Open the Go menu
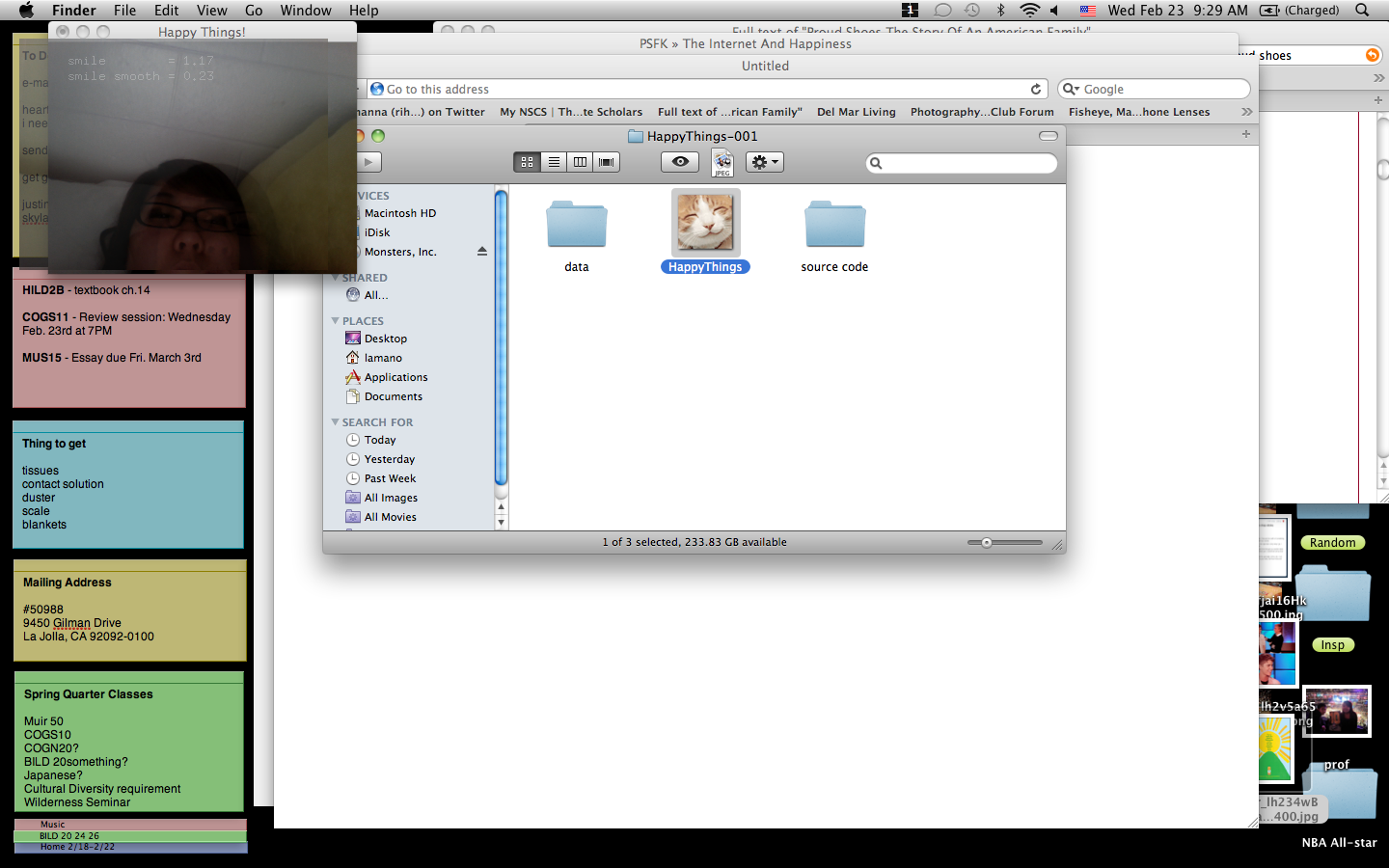1389x868 pixels. point(254,10)
